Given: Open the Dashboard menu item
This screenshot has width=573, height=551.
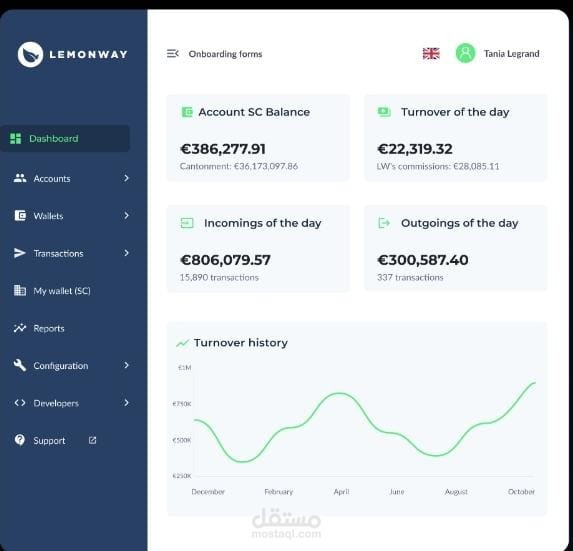Looking at the screenshot, I should (65, 138).
